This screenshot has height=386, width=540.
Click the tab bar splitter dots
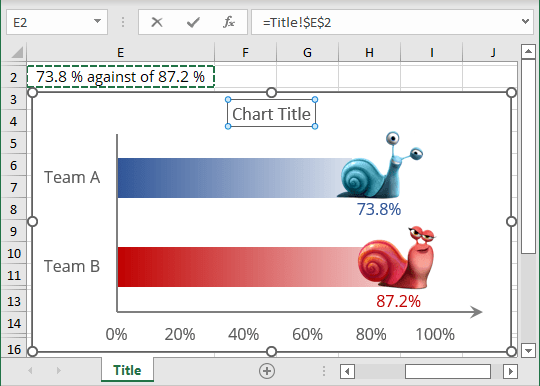324,371
